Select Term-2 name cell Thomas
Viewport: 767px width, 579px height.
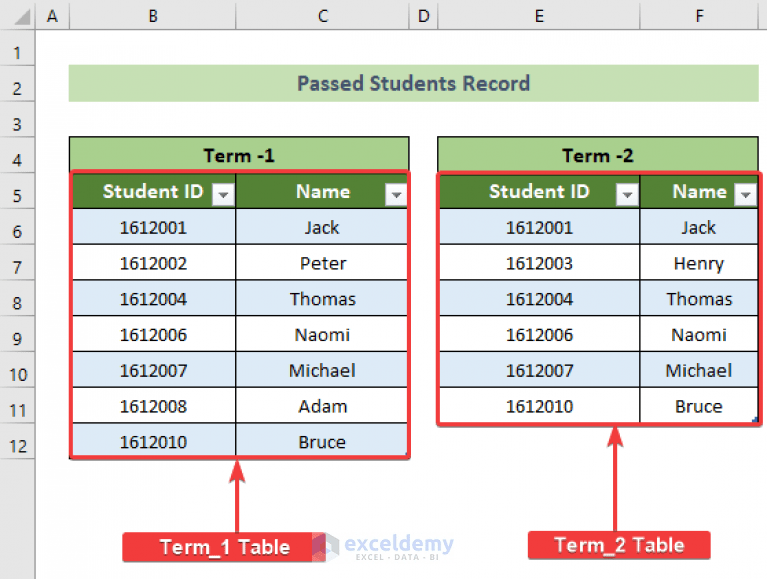(699, 298)
